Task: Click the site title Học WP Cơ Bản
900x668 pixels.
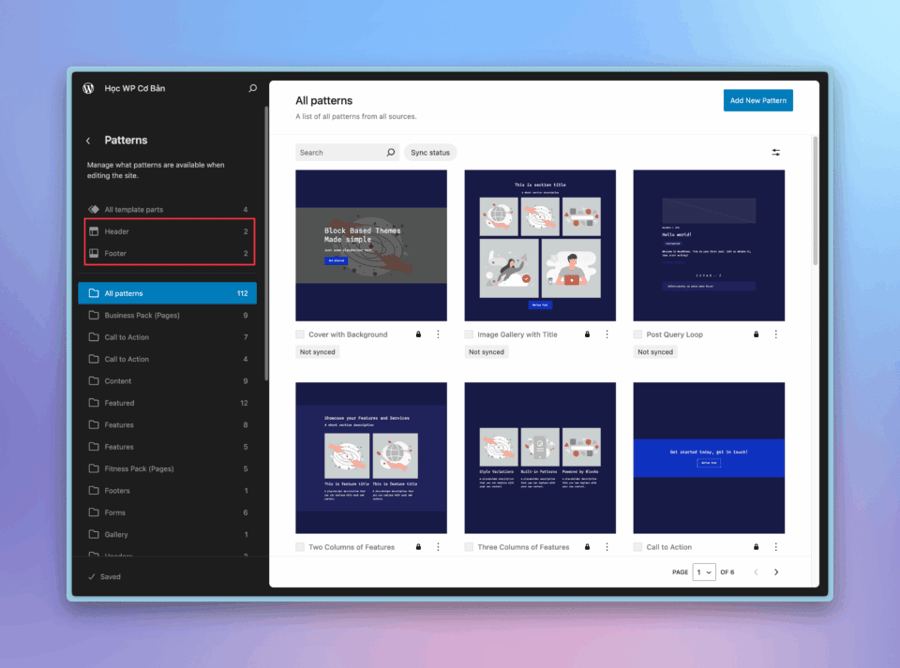Action: pyautogui.click(x=135, y=88)
